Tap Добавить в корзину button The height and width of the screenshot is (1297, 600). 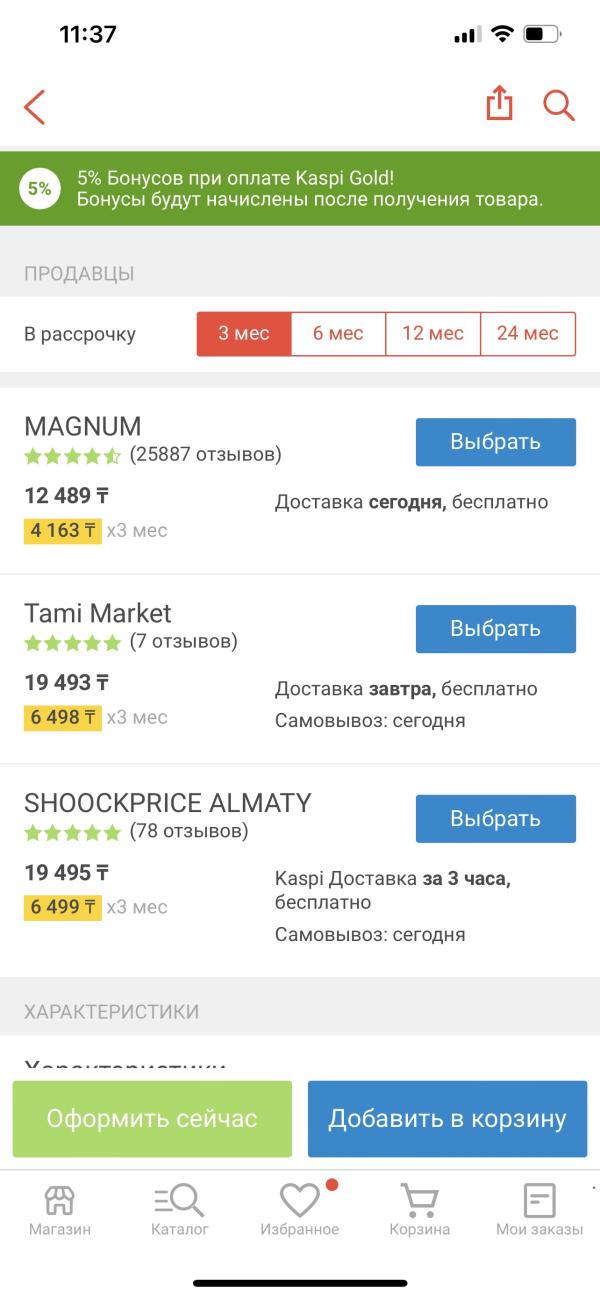point(448,1119)
